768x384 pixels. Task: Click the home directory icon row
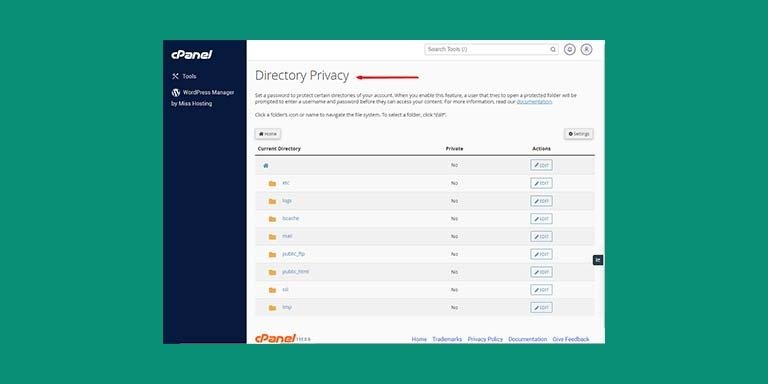point(265,166)
